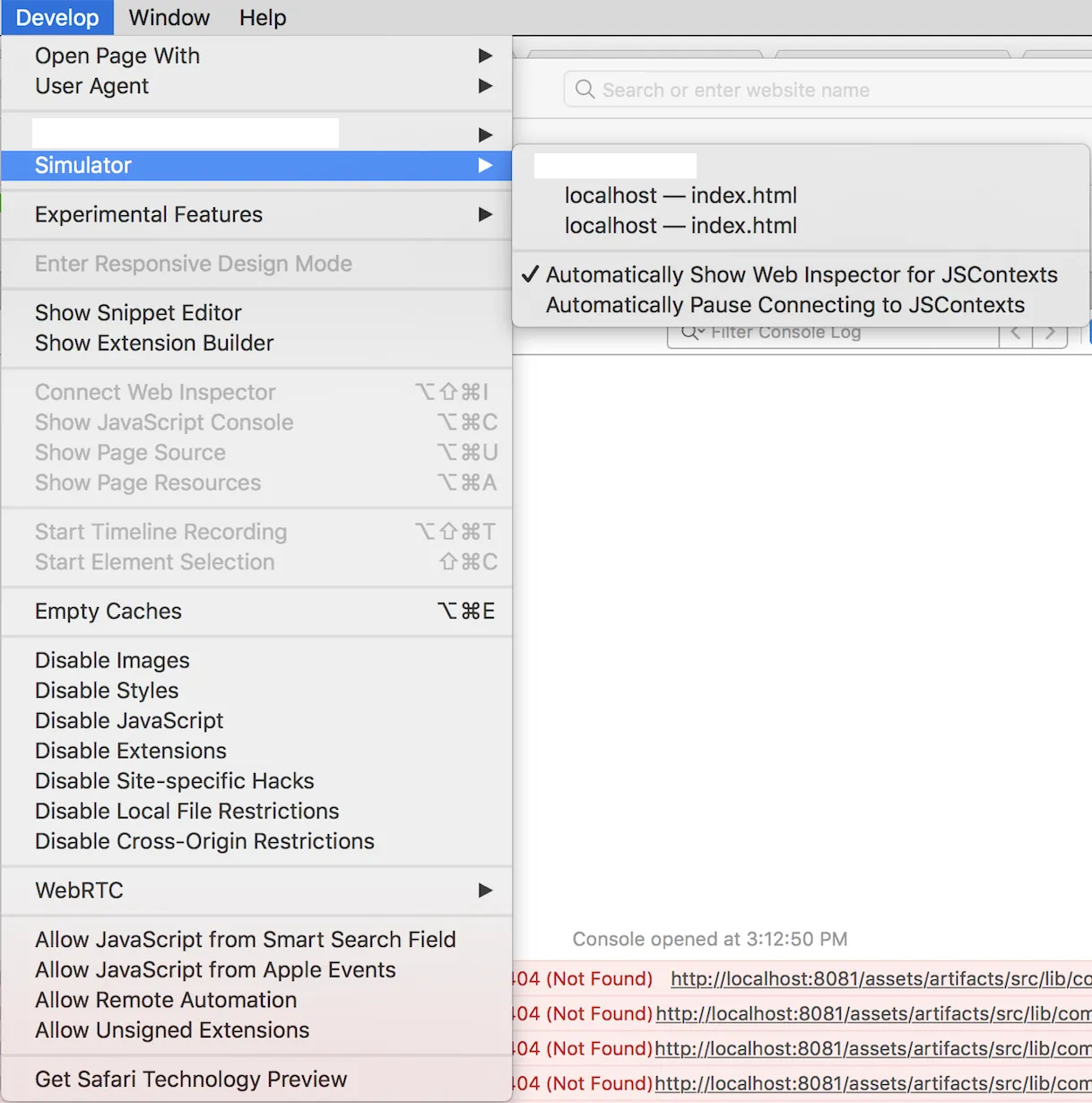This screenshot has width=1092, height=1103.
Task: Select Empty Caches menu item
Action: point(256,612)
